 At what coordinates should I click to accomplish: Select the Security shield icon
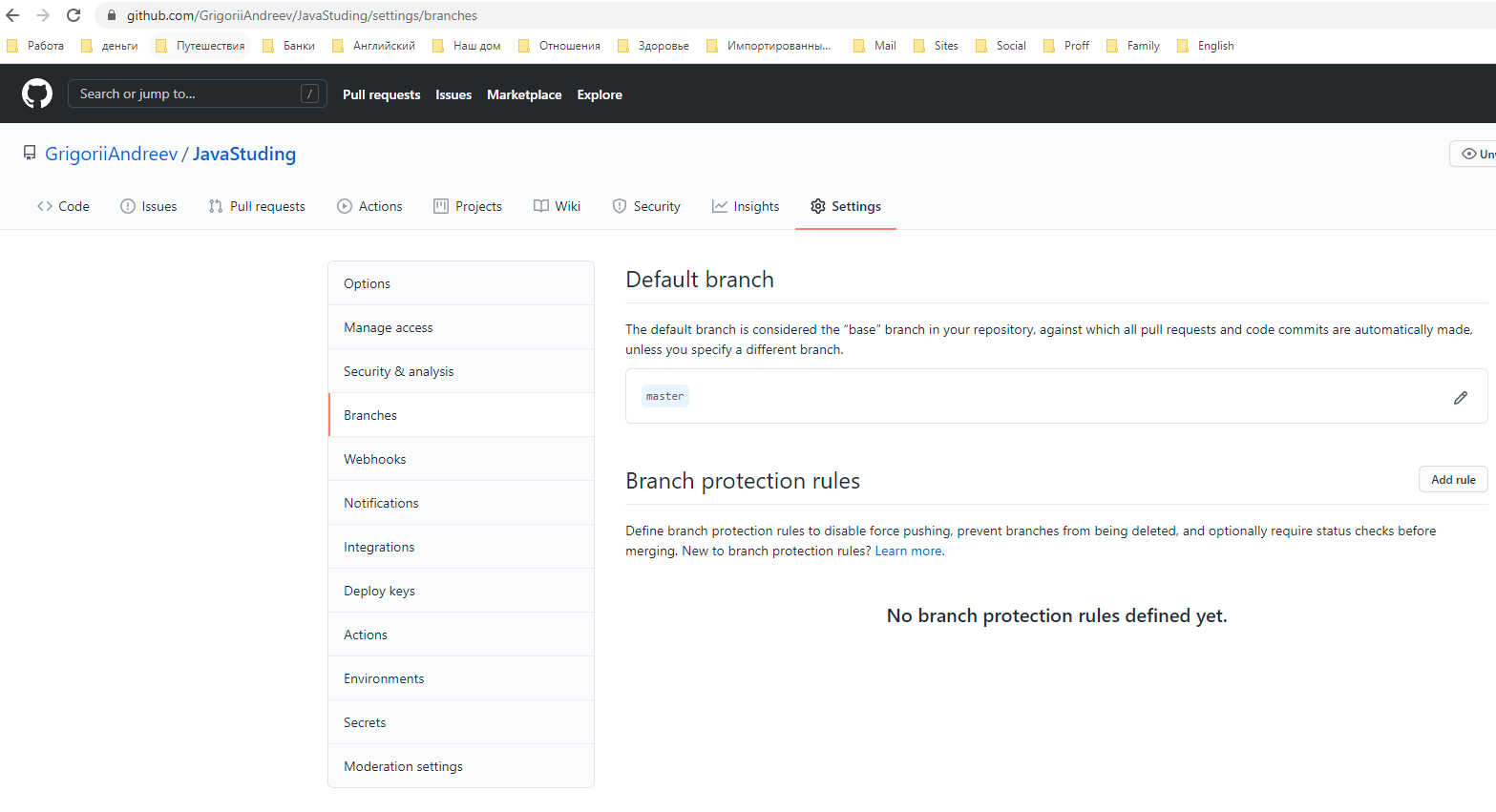pyautogui.click(x=622, y=205)
